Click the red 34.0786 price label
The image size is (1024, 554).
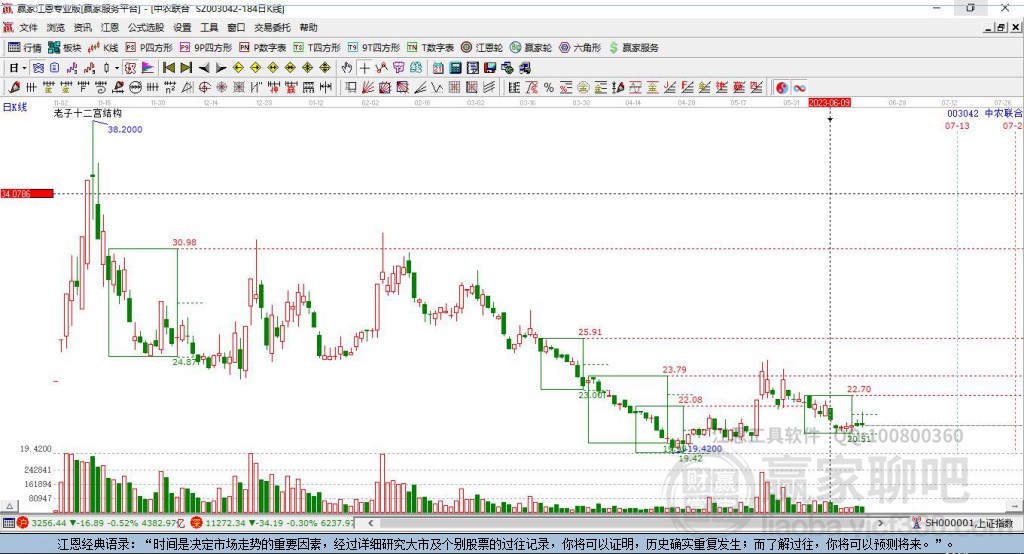point(27,193)
